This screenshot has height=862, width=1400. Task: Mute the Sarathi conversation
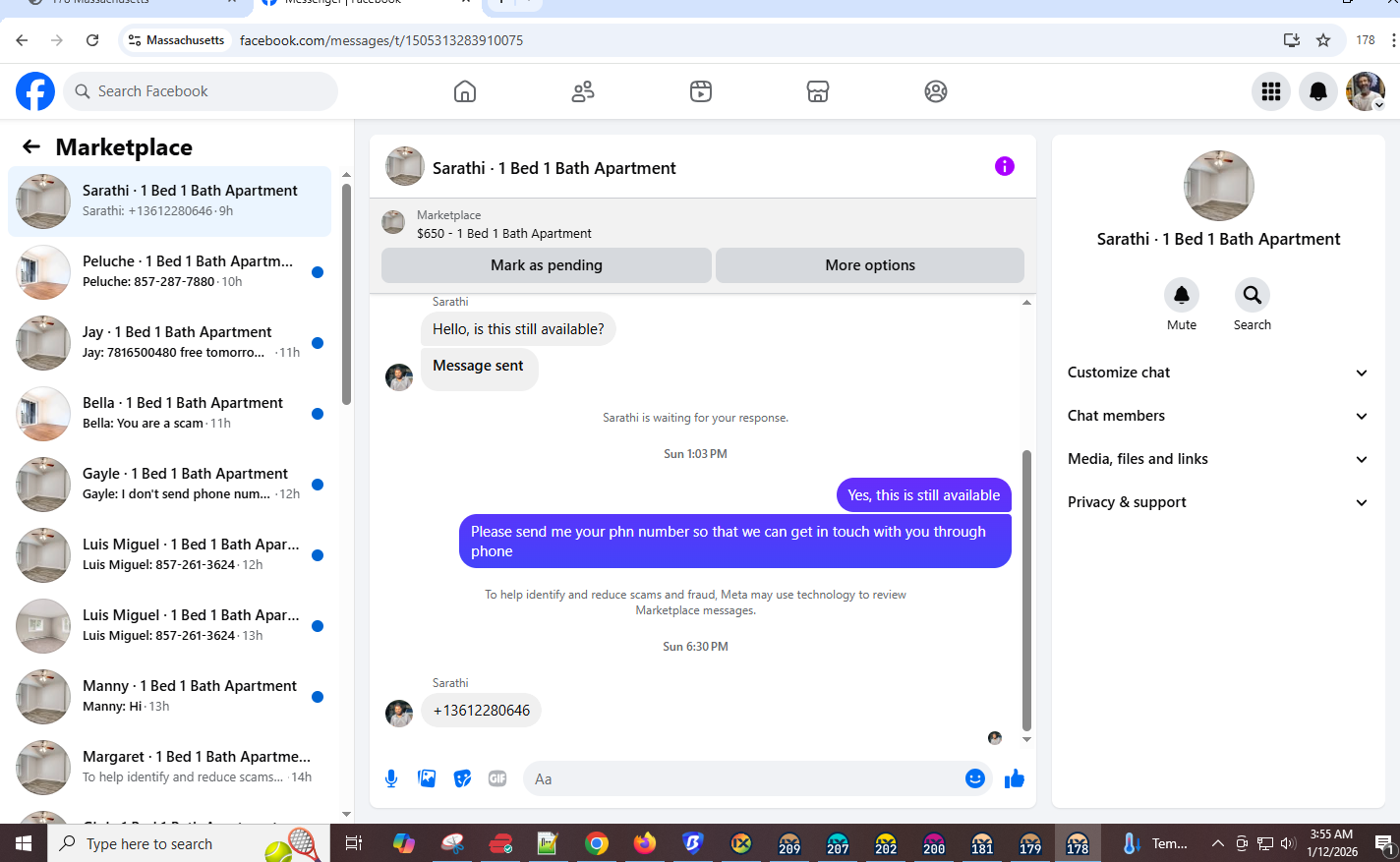click(x=1182, y=295)
